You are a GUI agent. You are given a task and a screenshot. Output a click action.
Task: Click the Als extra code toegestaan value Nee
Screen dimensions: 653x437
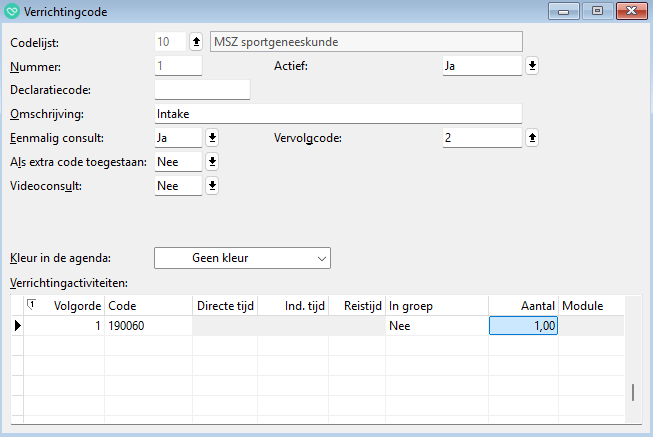point(178,162)
